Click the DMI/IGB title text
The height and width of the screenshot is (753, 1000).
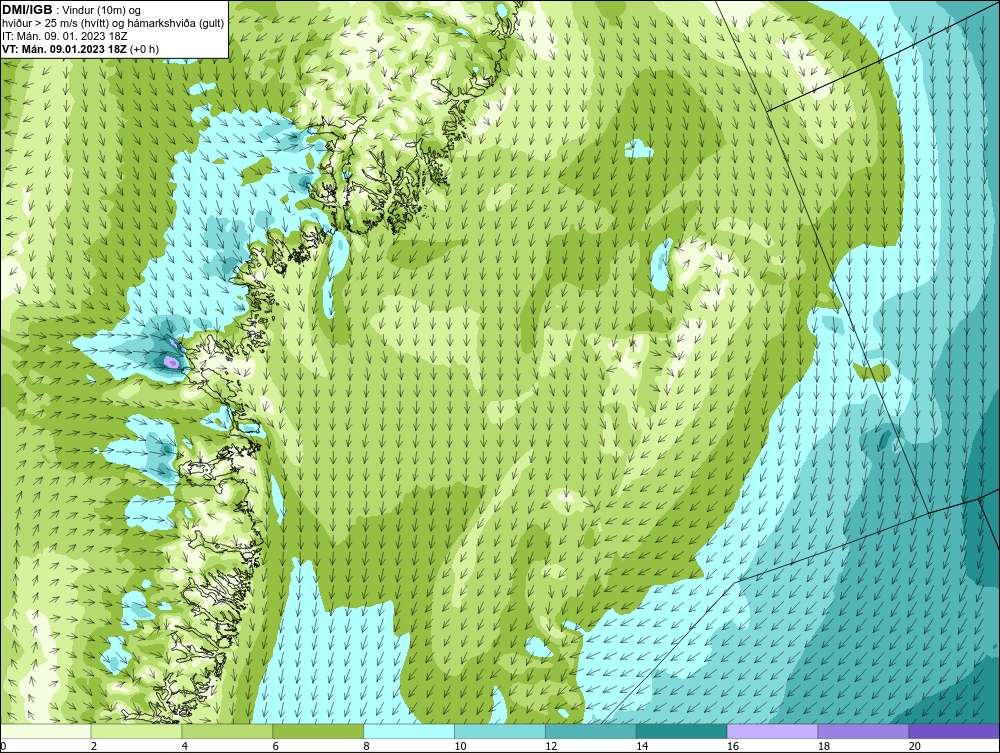27,10
